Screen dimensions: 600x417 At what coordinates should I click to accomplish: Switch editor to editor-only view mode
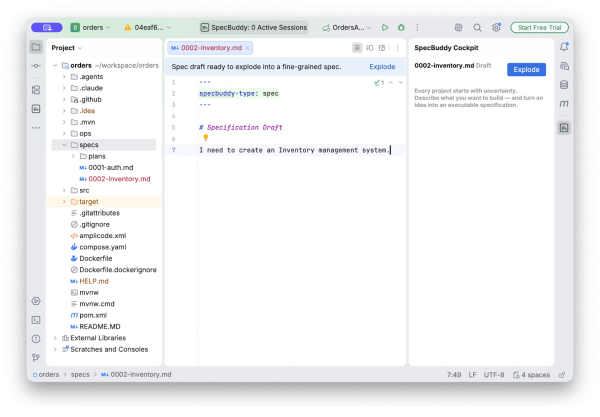coord(357,48)
